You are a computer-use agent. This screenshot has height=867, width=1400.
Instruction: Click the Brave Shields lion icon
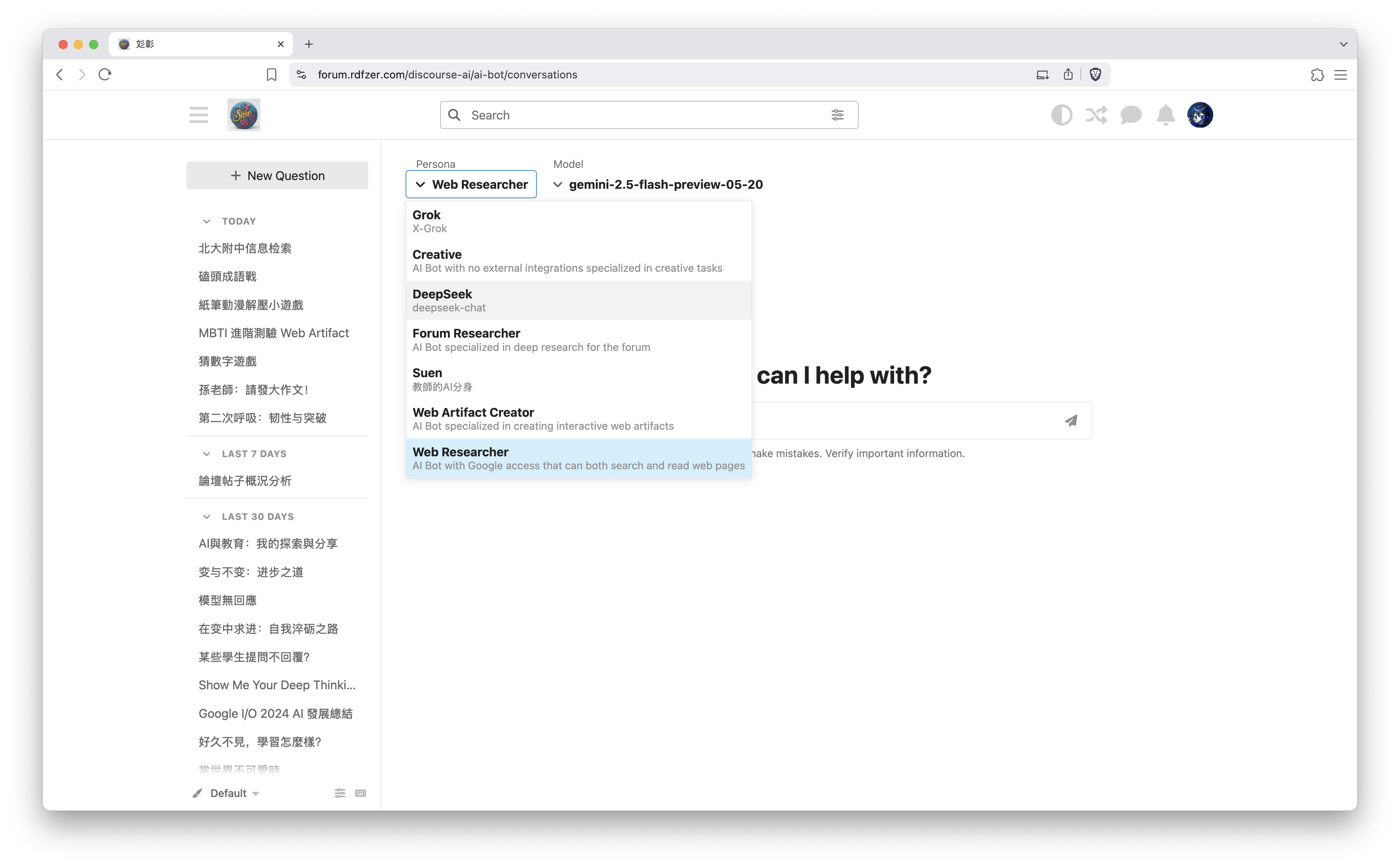pos(1095,75)
